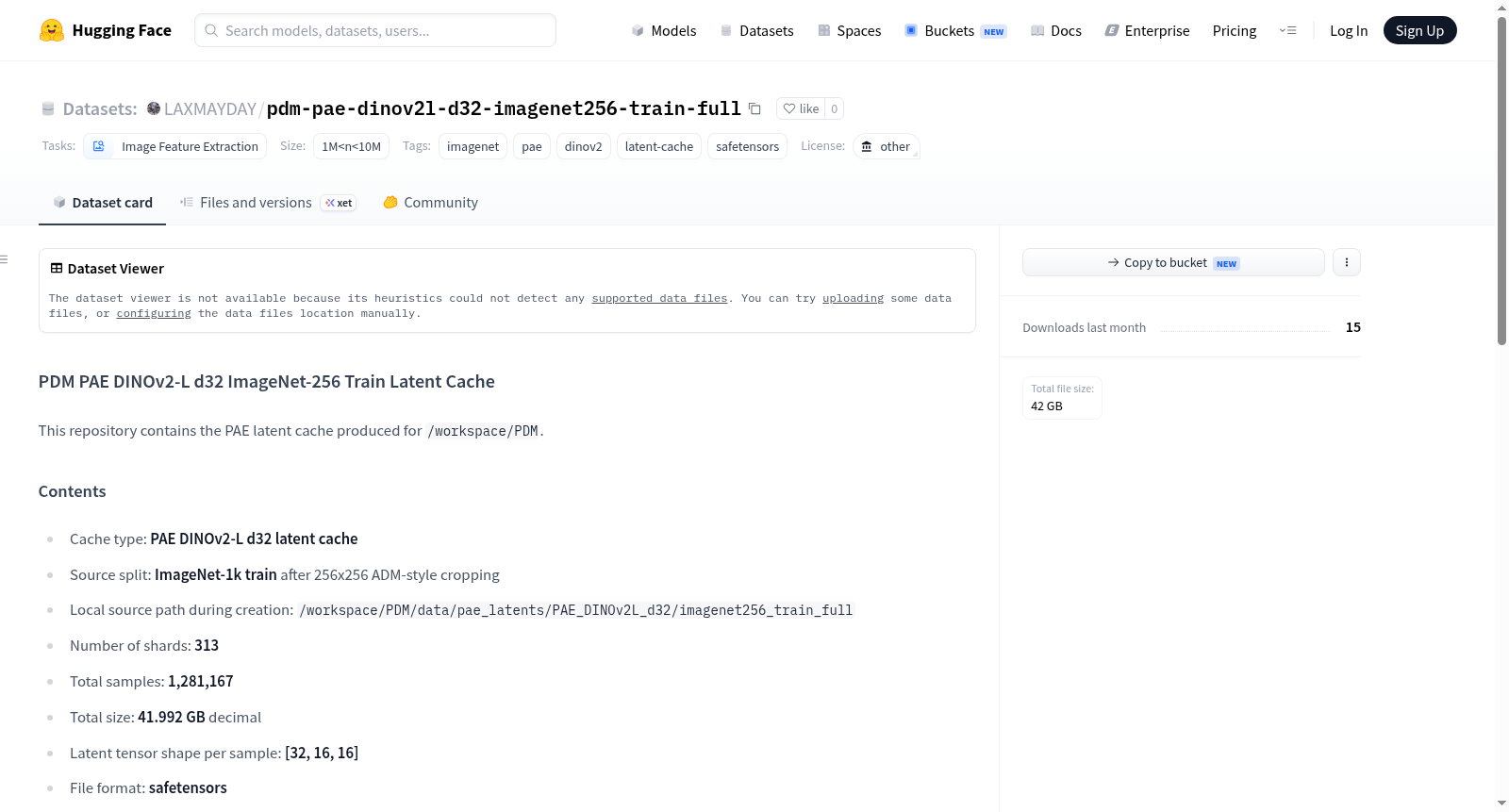Click the Files and versions list icon
The image size is (1509, 812).
pos(187,203)
